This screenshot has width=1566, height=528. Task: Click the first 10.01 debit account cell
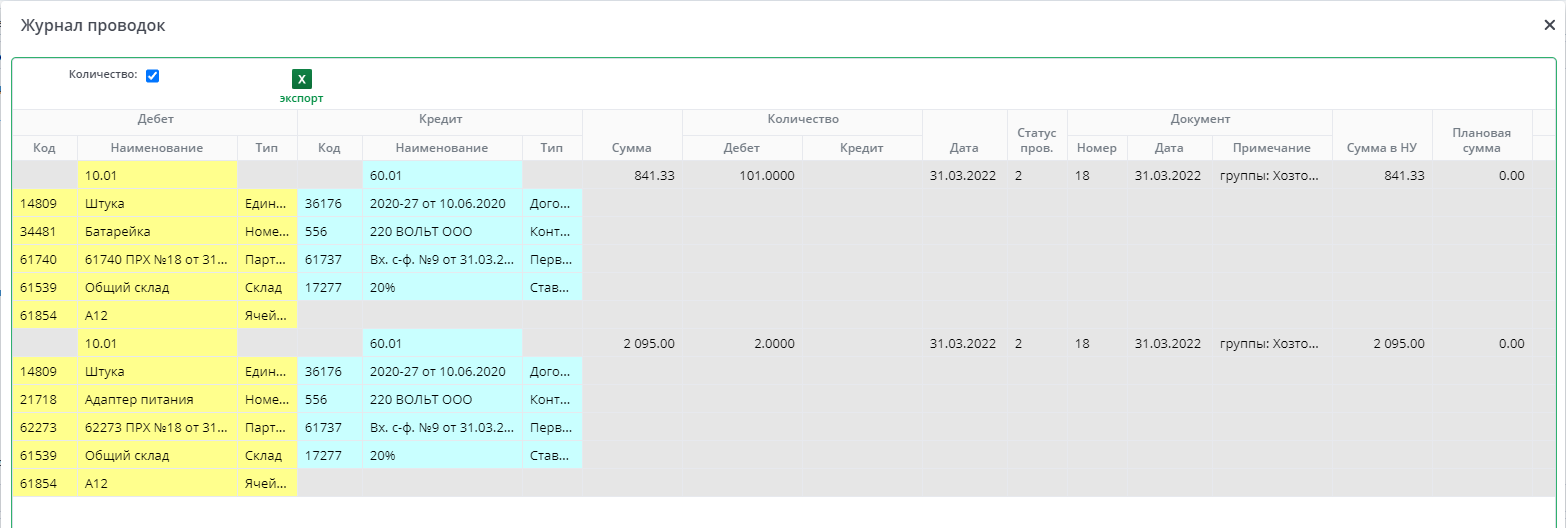tap(157, 175)
